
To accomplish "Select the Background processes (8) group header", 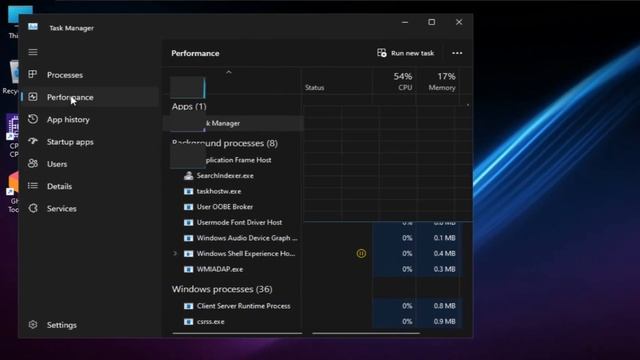I will [225, 143].
